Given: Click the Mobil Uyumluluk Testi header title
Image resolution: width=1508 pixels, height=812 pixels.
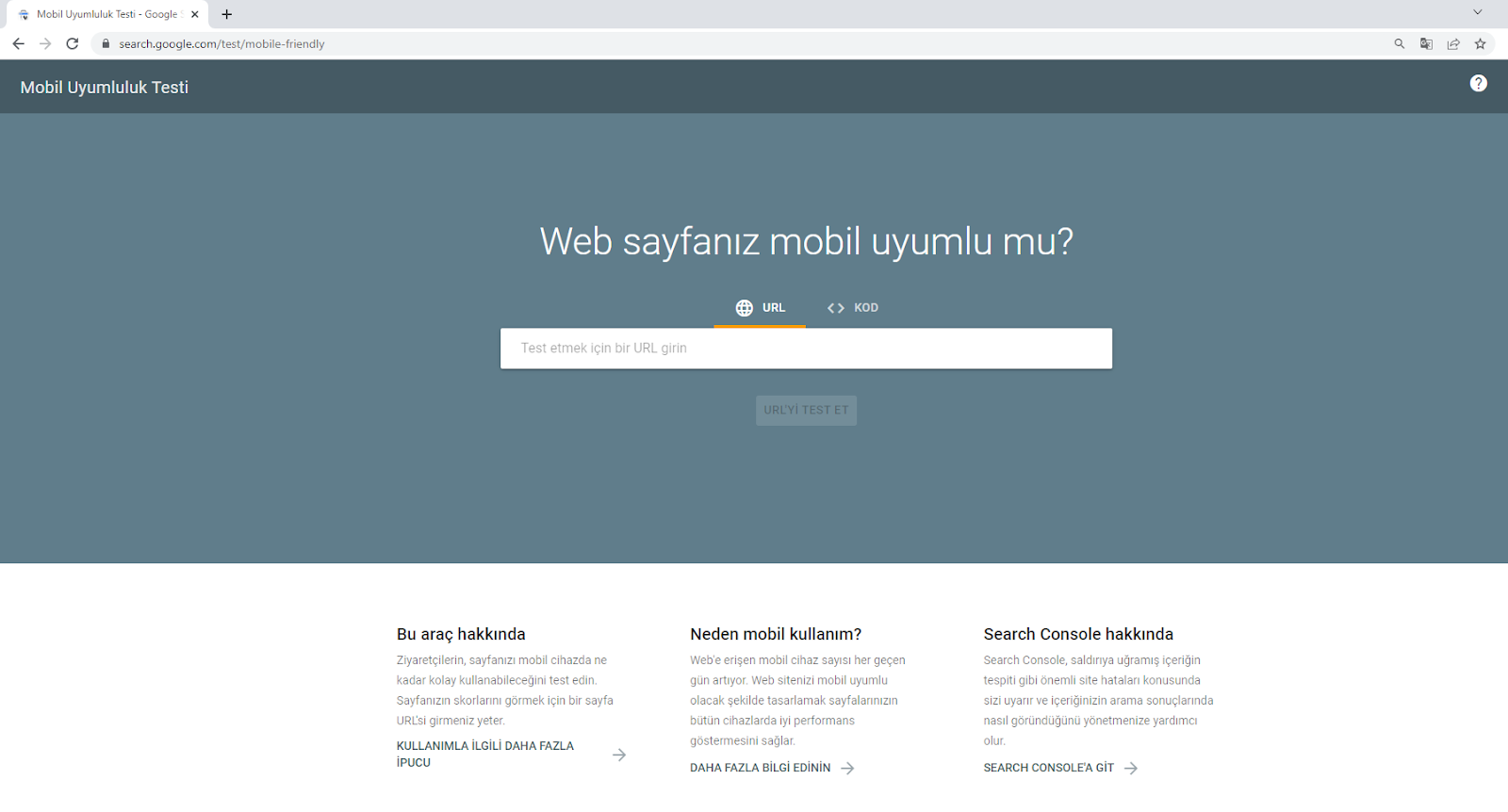Looking at the screenshot, I should [105, 87].
